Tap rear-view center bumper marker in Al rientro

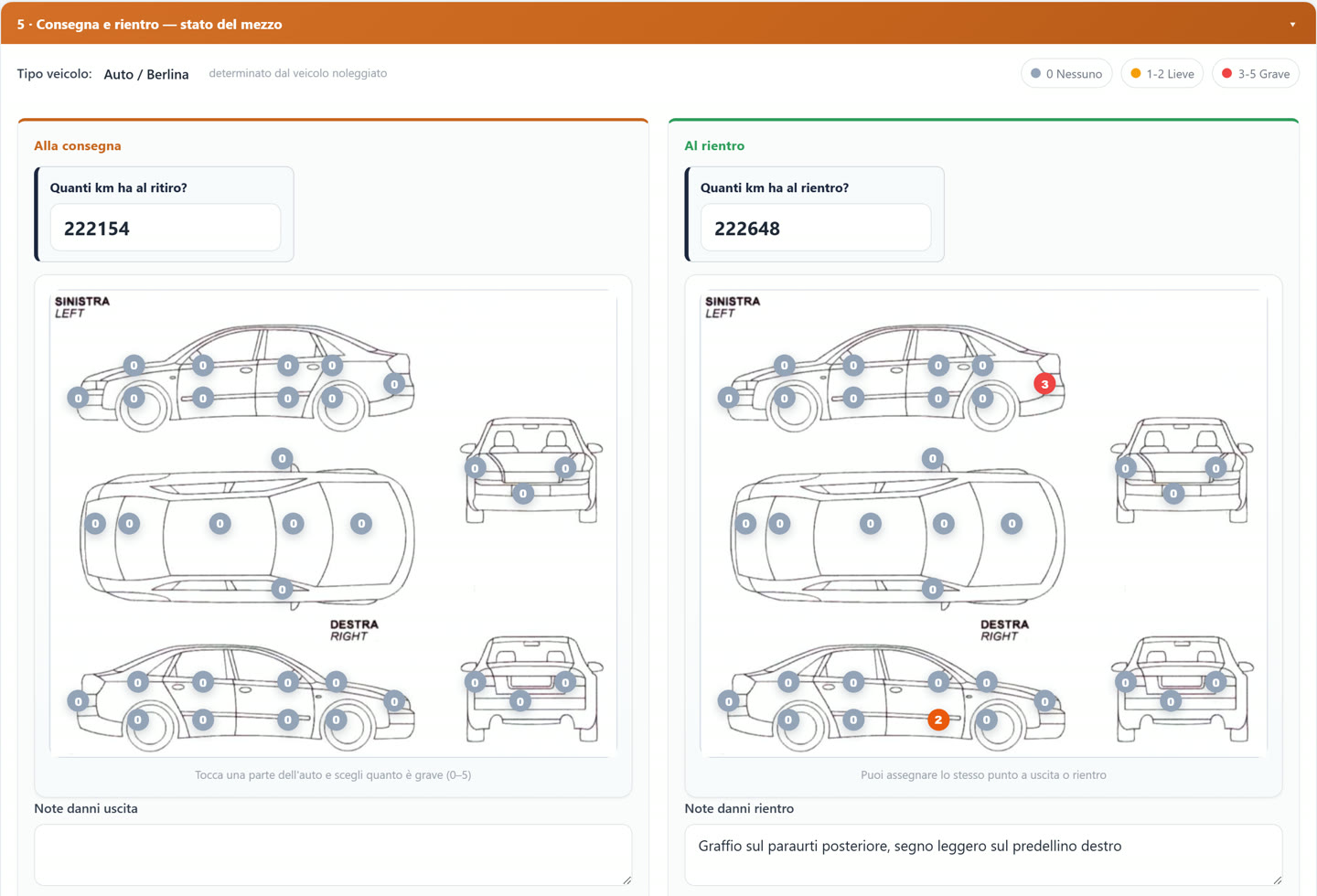coord(1171,701)
